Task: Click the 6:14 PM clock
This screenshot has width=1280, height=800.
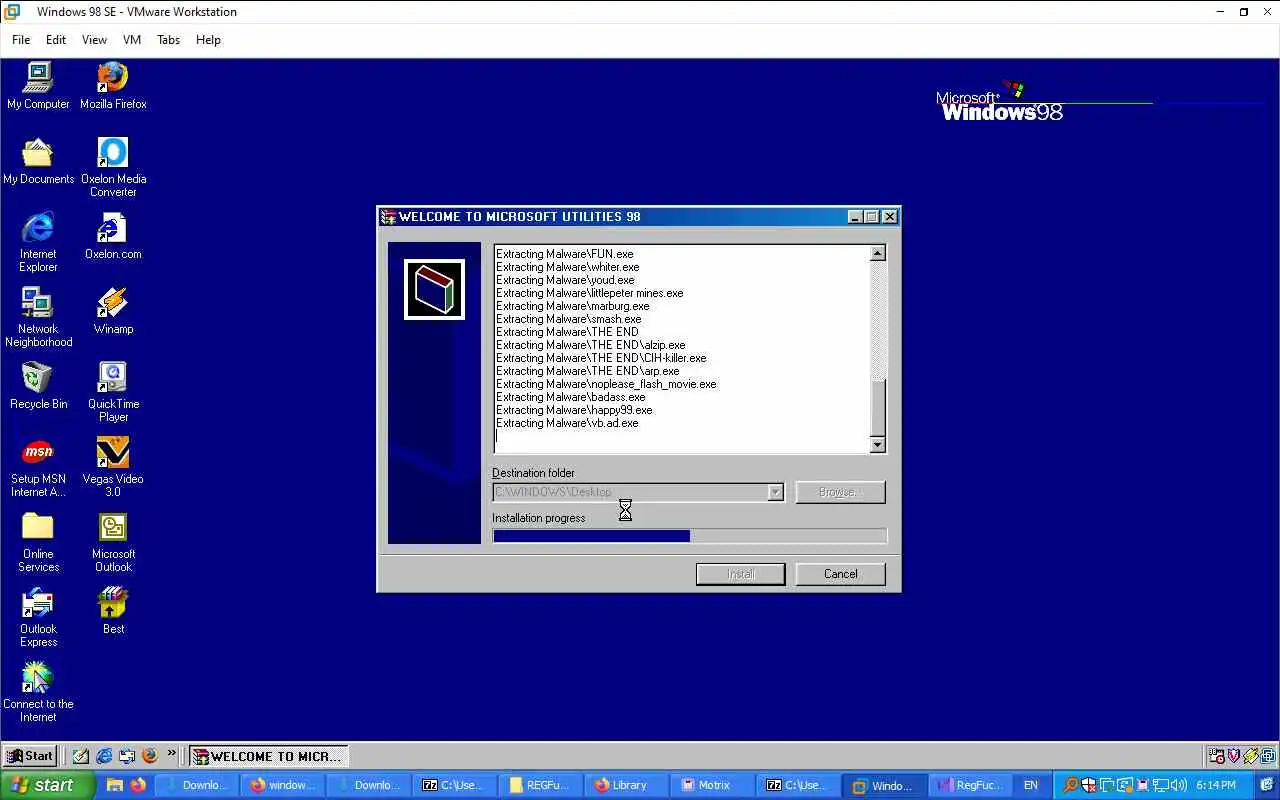Action: tap(1216, 785)
